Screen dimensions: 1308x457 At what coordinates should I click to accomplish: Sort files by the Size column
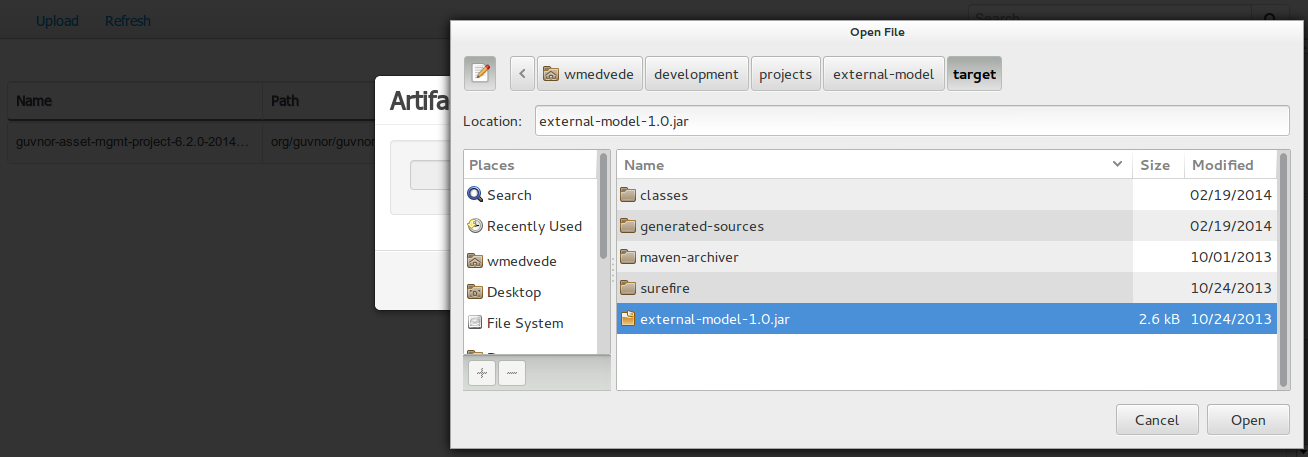(x=1155, y=165)
